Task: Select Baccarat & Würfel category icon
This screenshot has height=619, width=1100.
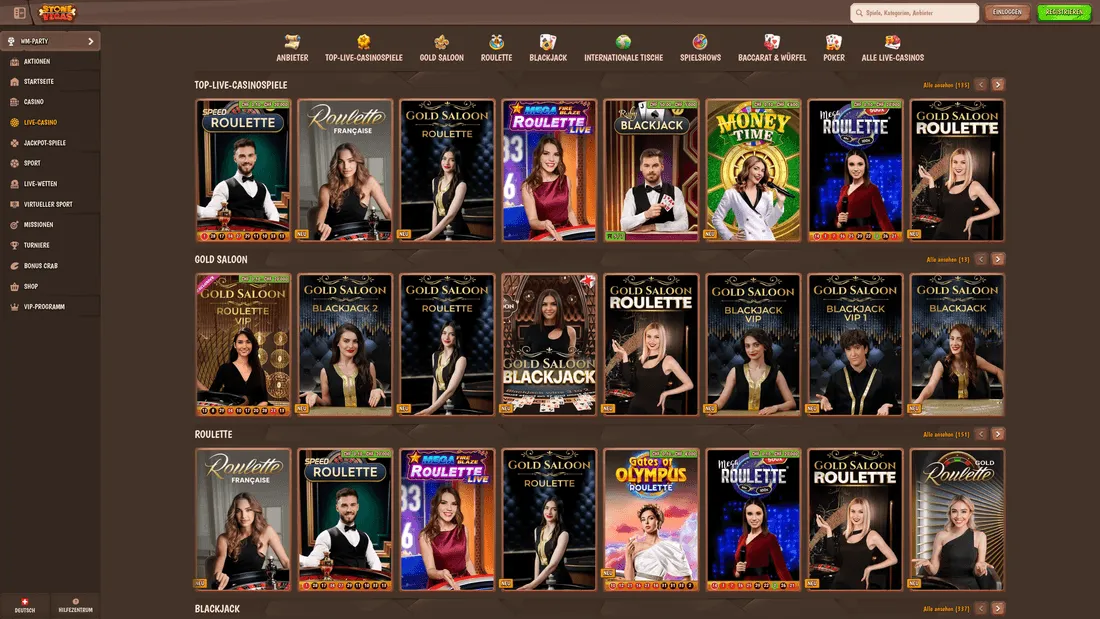Action: [x=772, y=42]
